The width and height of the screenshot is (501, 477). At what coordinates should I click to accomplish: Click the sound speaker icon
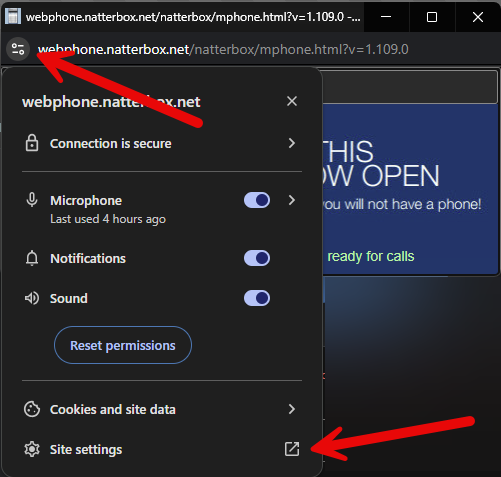32,298
